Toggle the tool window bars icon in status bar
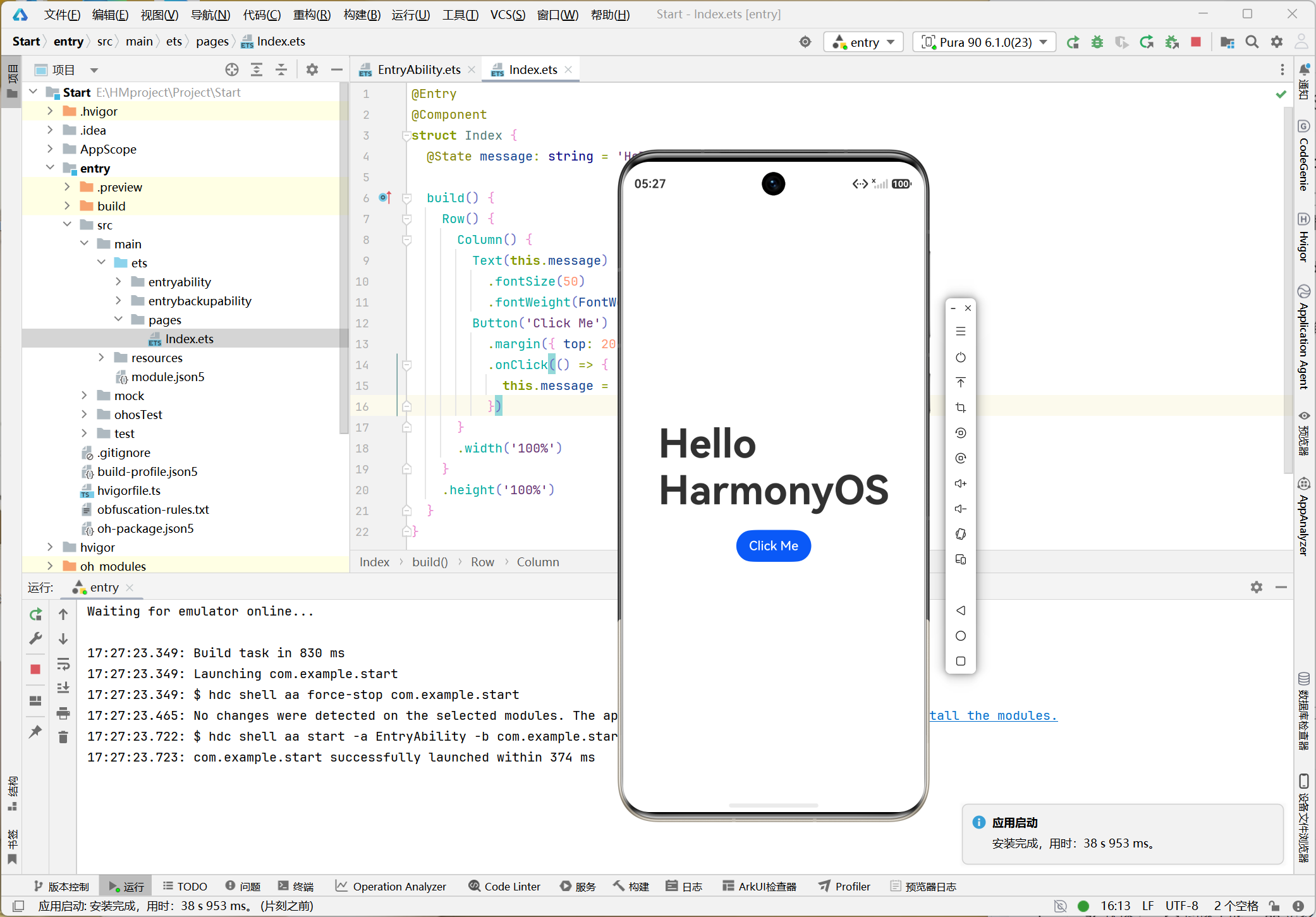Screen dimensions: 1316x917 coord(18,906)
